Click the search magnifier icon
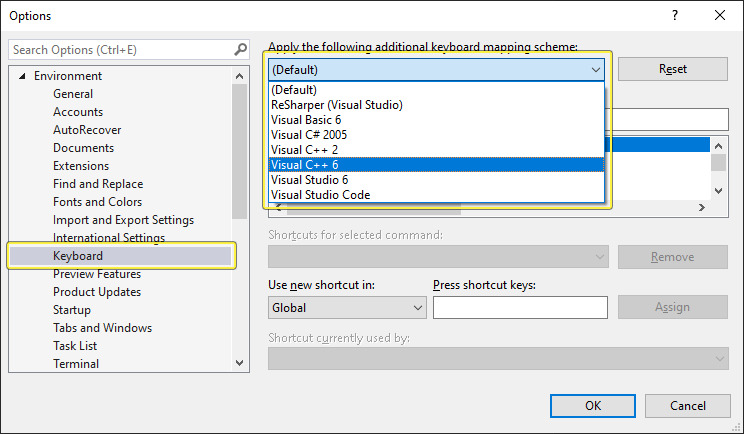This screenshot has height=434, width=744. [x=241, y=49]
